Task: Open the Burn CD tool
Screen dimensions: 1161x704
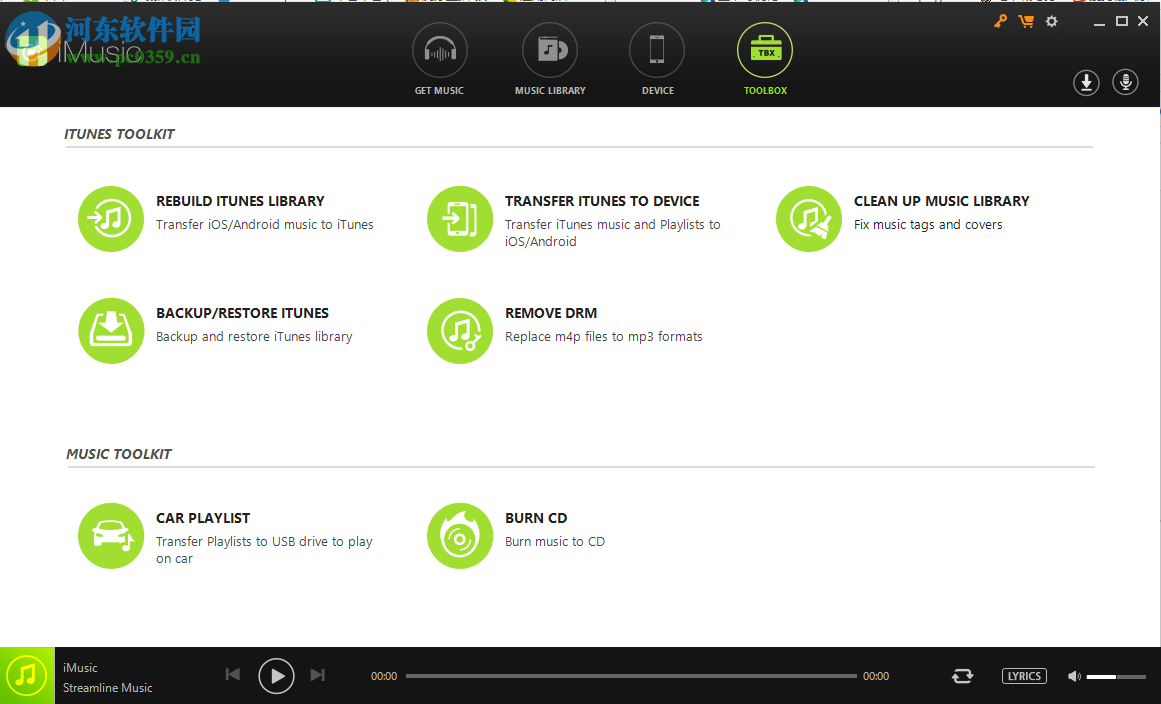Action: (460, 535)
